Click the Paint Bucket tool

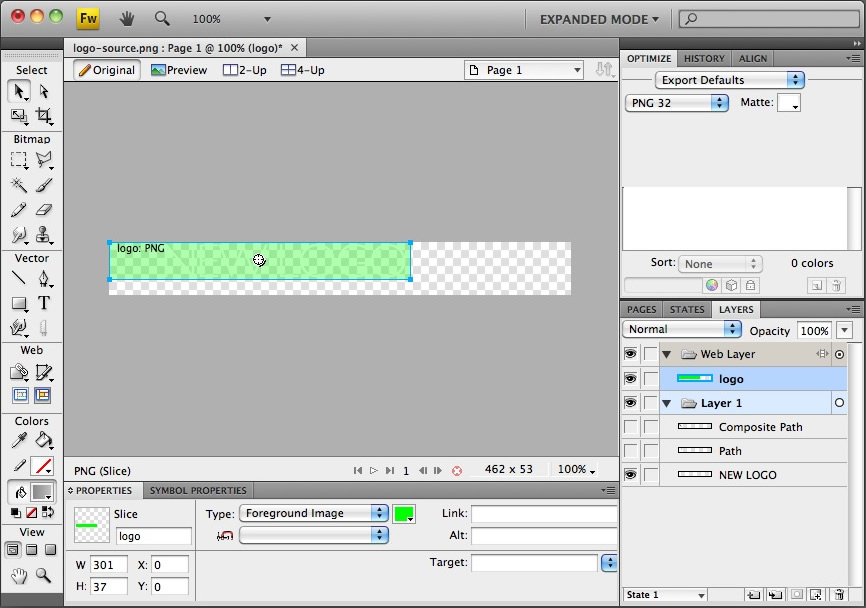(x=44, y=440)
